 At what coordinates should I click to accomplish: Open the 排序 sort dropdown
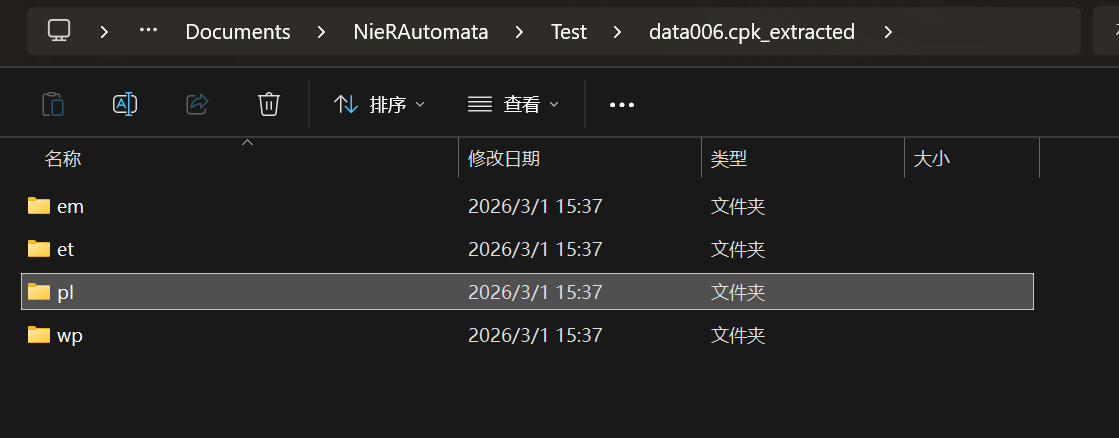379,104
